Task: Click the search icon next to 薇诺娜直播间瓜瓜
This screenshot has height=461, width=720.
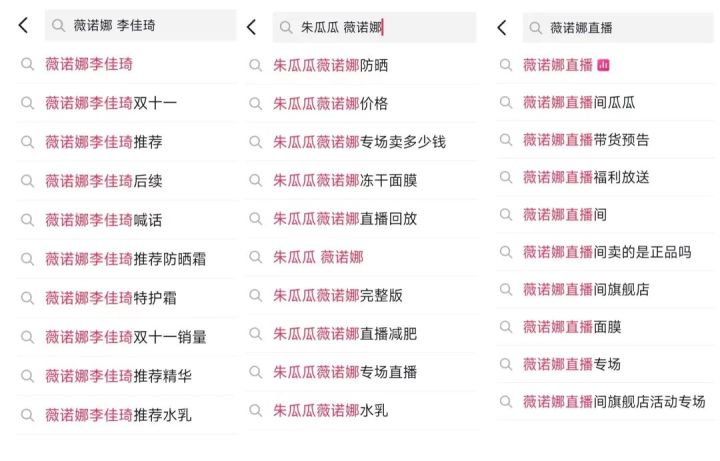Action: tap(504, 102)
